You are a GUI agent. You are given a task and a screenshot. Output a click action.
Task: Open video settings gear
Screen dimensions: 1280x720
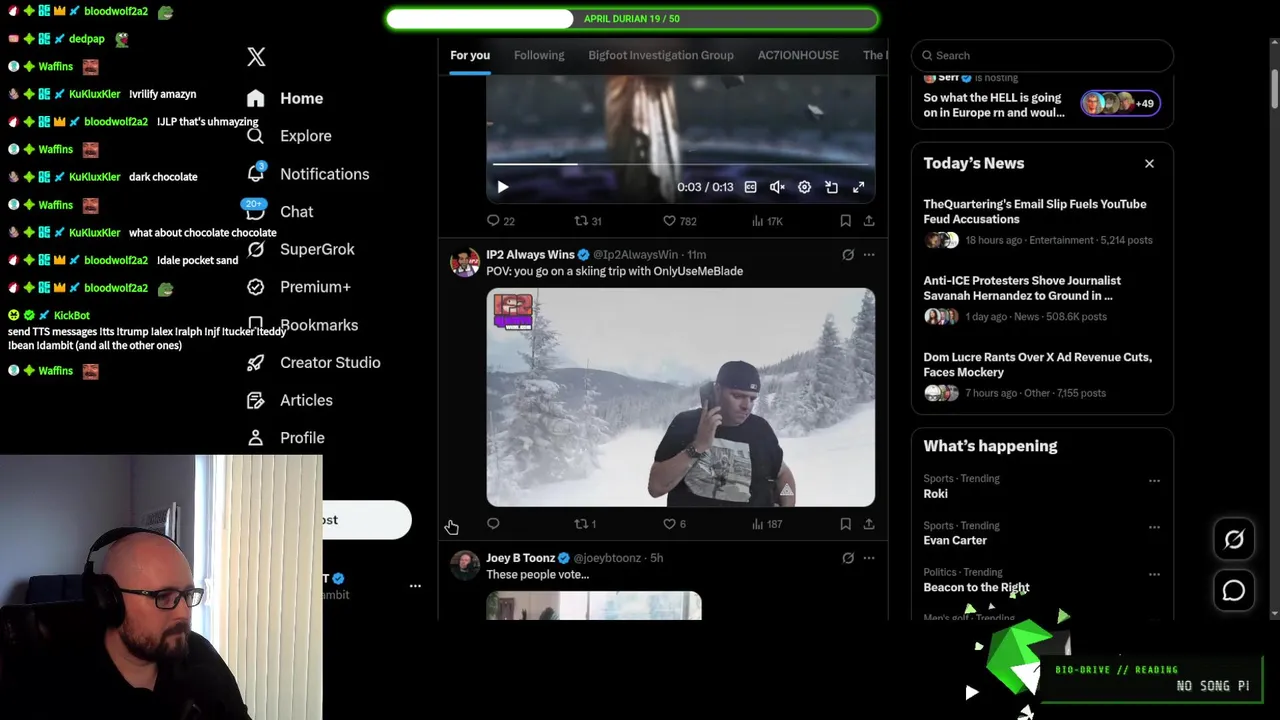coord(804,187)
